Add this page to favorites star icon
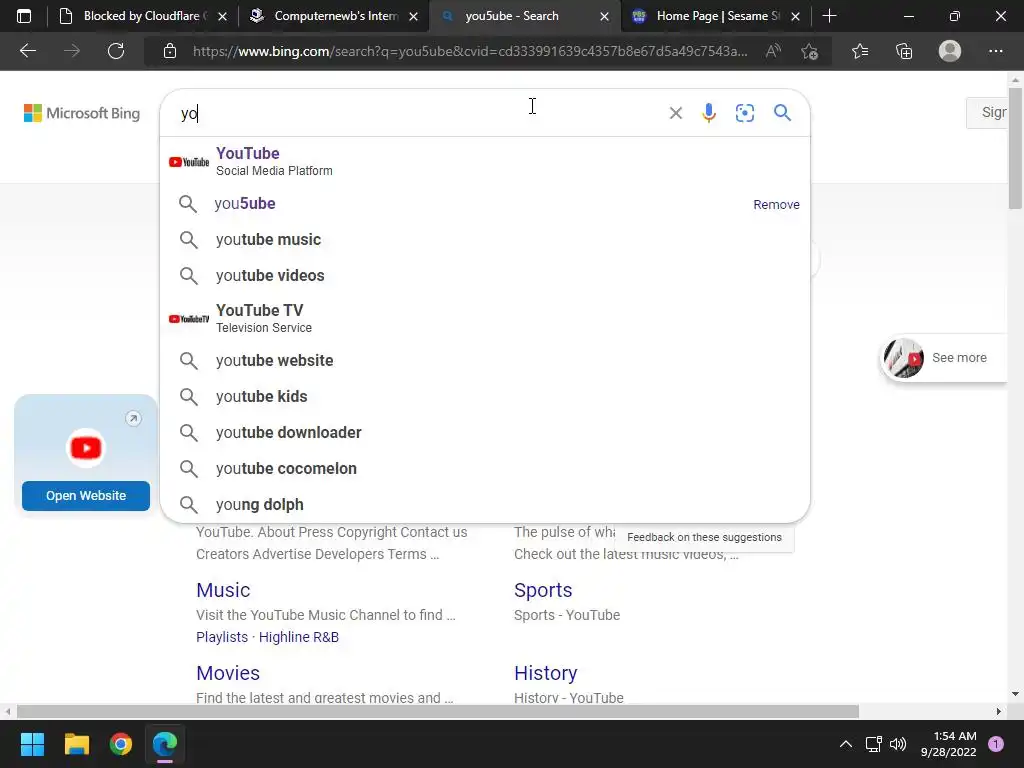This screenshot has height=768, width=1024. pyautogui.click(x=810, y=51)
